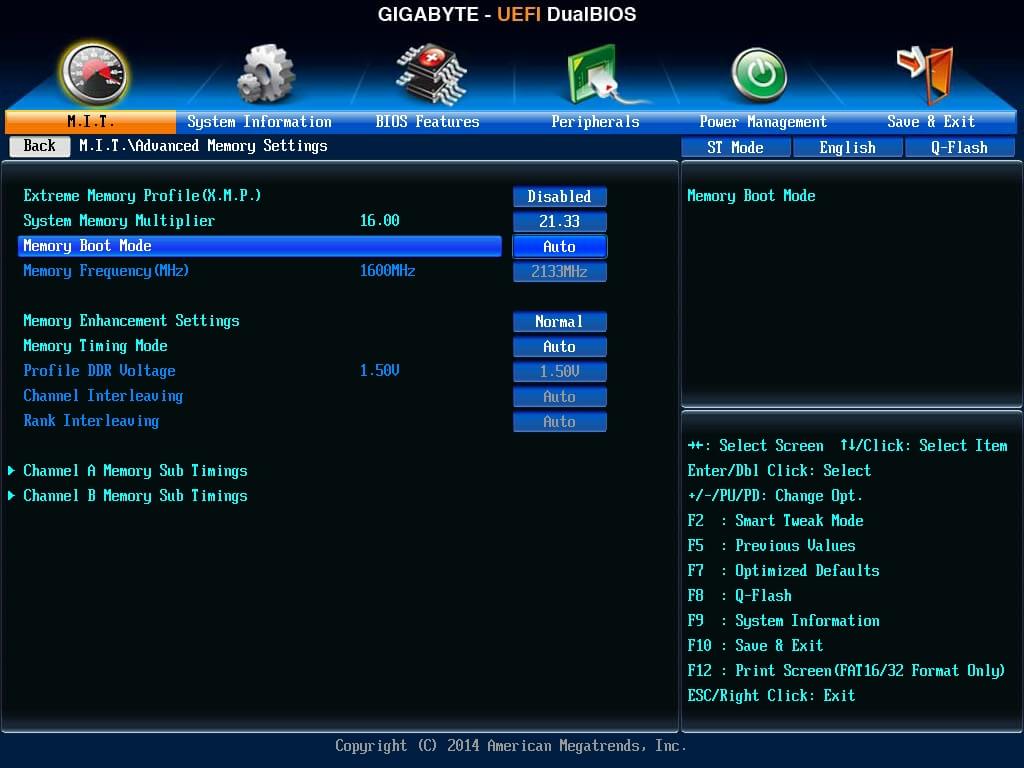Image resolution: width=1024 pixels, height=768 pixels.
Task: Launch Q-Flash from the top-right button
Action: coord(959,148)
